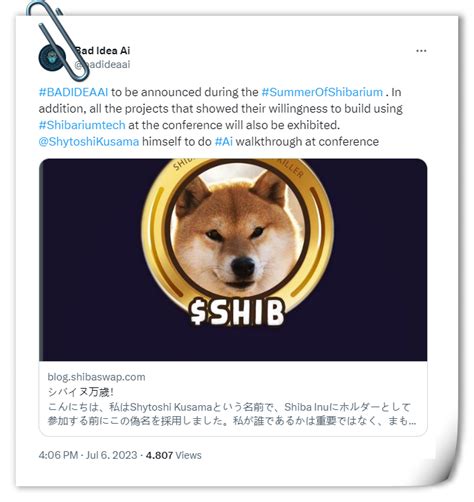Click the Japanese card description text
The width and height of the screenshot is (474, 502).
[x=231, y=414]
